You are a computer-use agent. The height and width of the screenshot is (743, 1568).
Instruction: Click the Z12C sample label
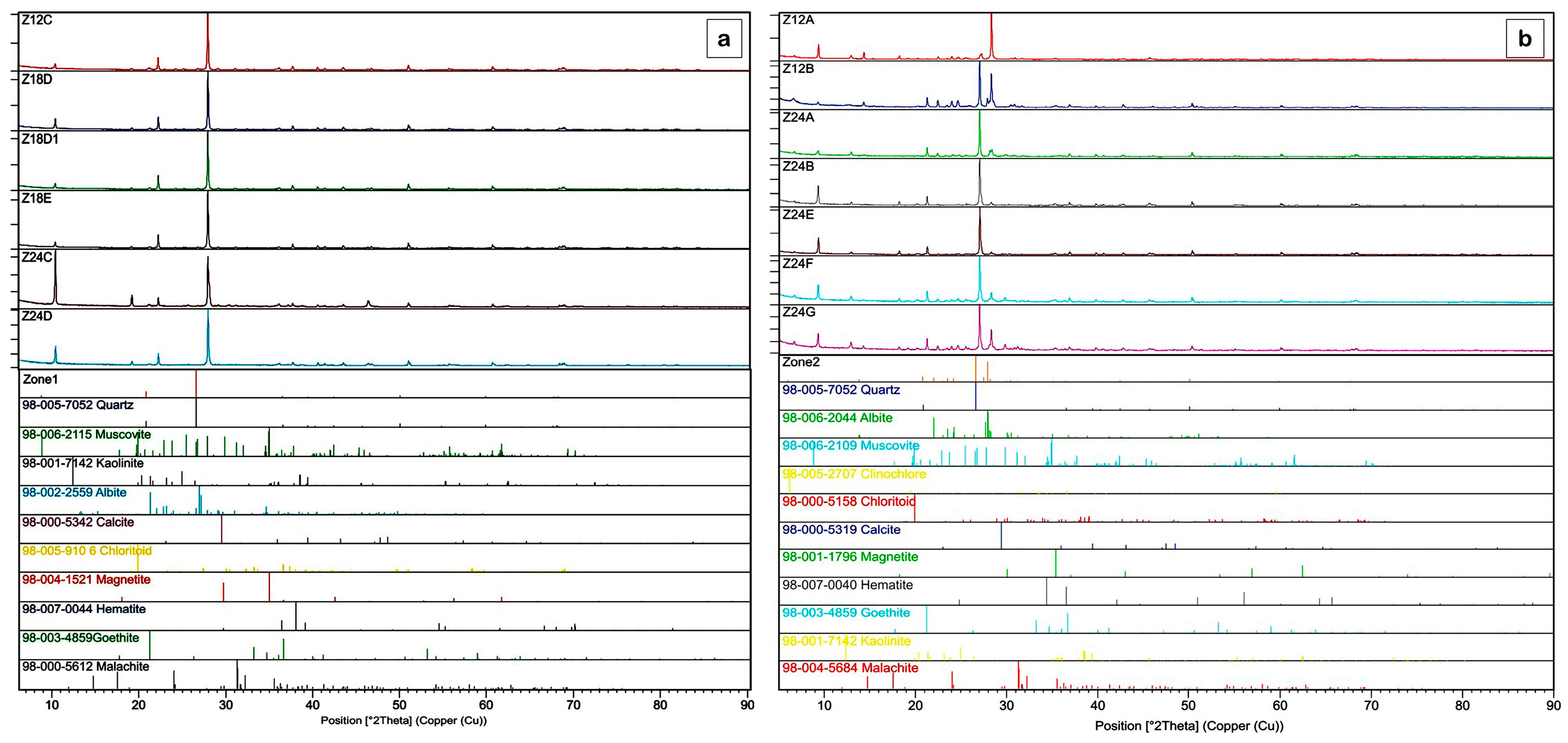point(37,20)
